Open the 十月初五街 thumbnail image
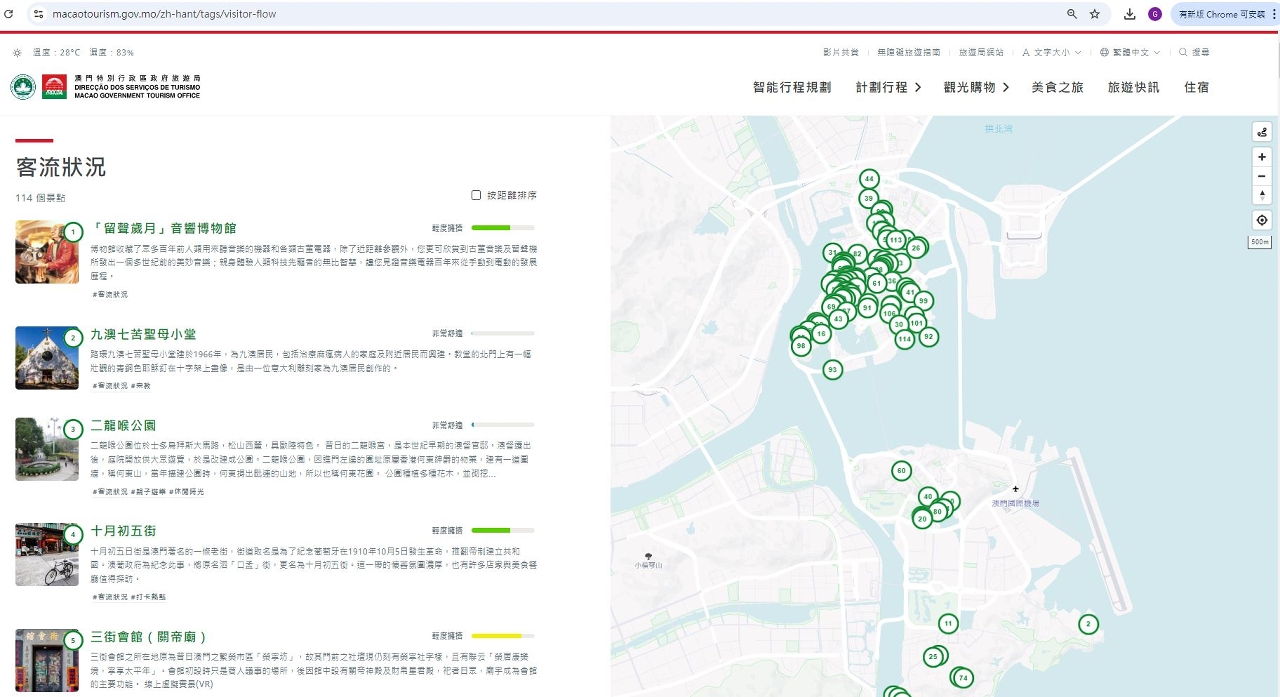 click(46, 554)
